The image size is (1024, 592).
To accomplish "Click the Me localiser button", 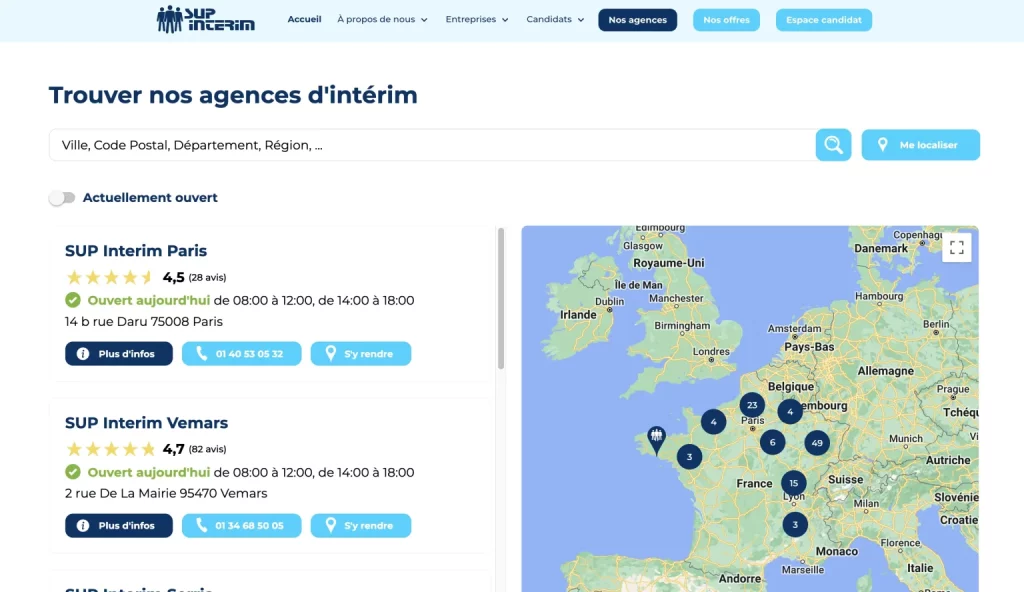I will click(x=920, y=145).
